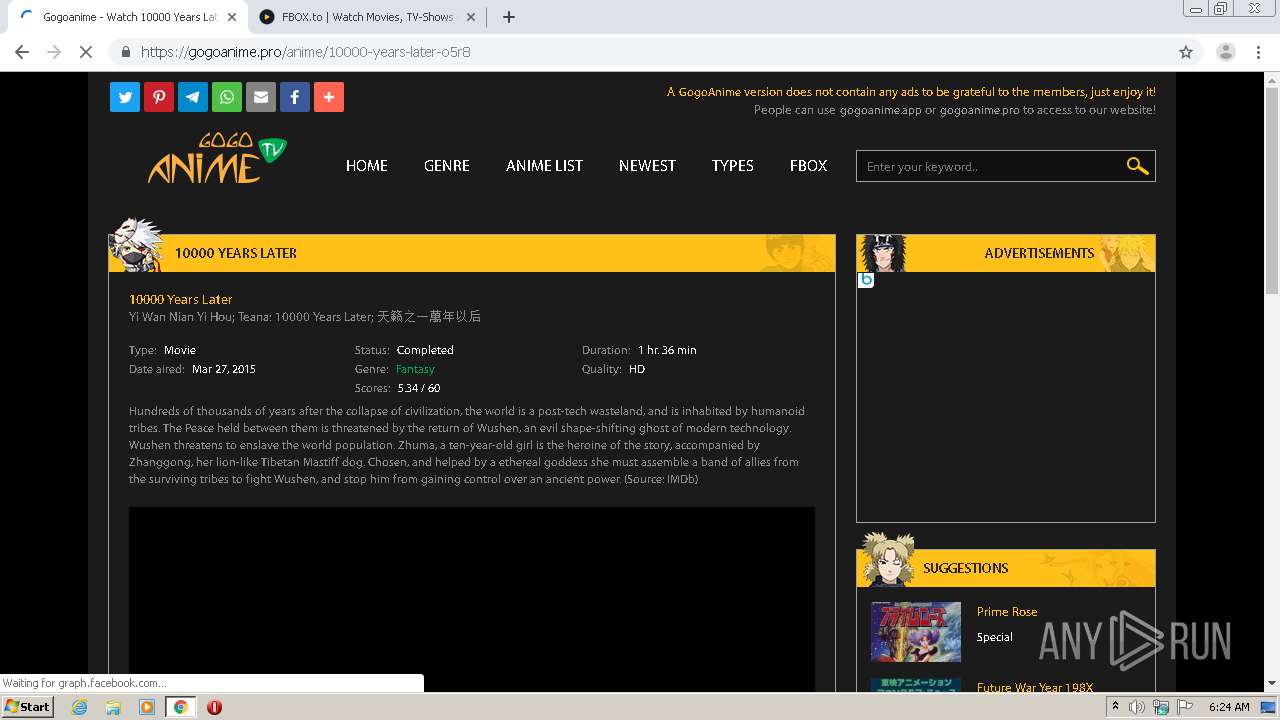Close the Gogoanime tab
This screenshot has height=720, width=1280.
[x=233, y=17]
